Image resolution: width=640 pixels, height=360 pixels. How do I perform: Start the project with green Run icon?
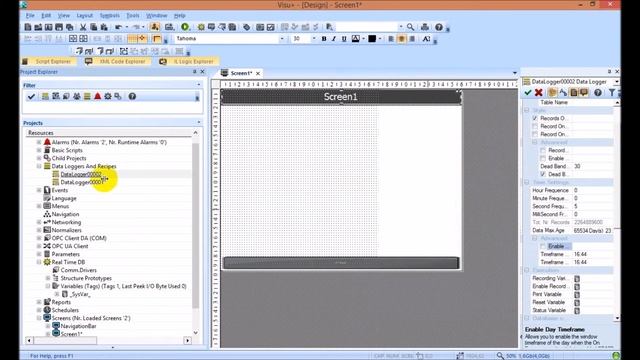[x=185, y=27]
